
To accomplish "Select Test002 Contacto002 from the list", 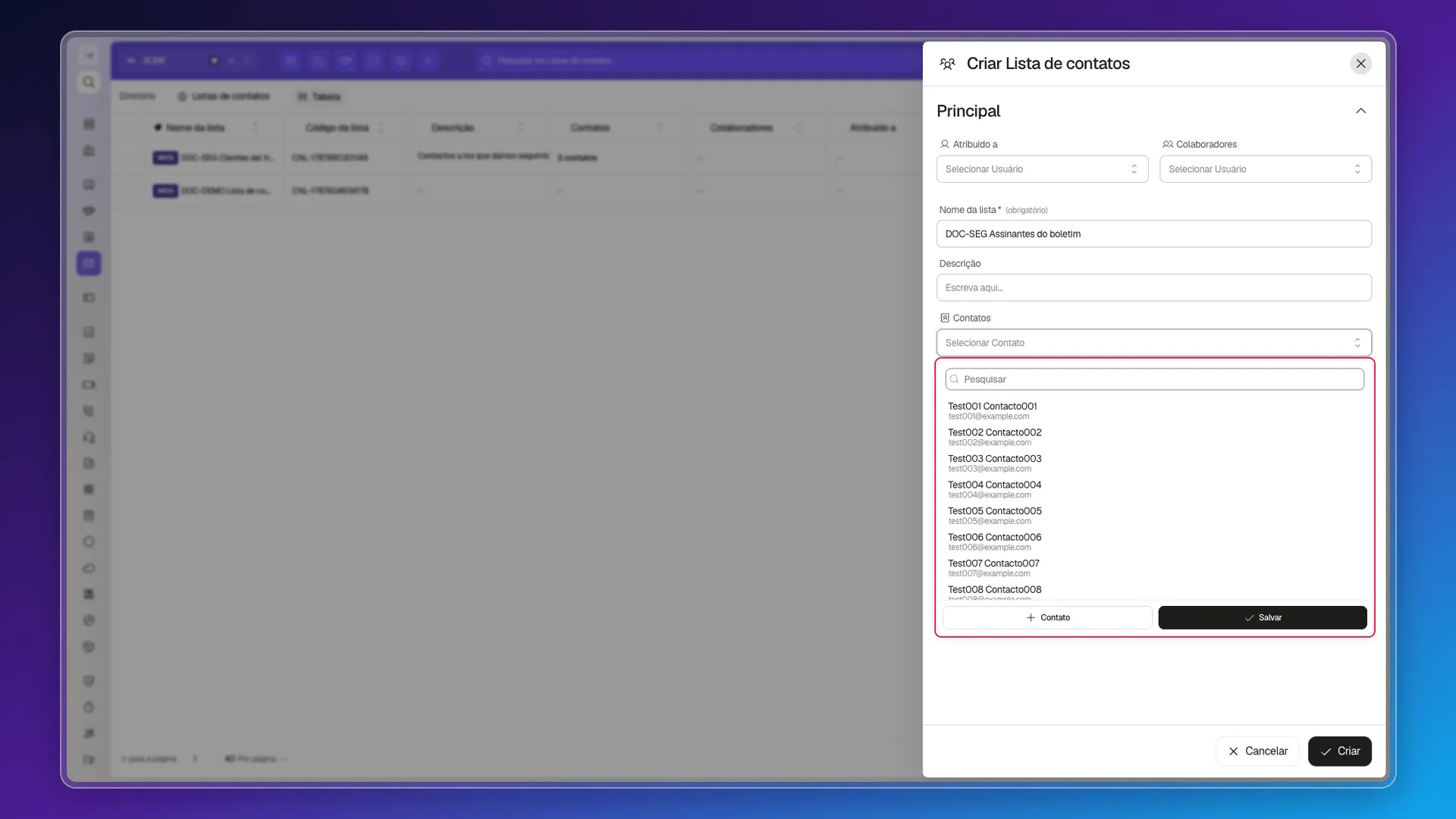I will tap(1153, 437).
